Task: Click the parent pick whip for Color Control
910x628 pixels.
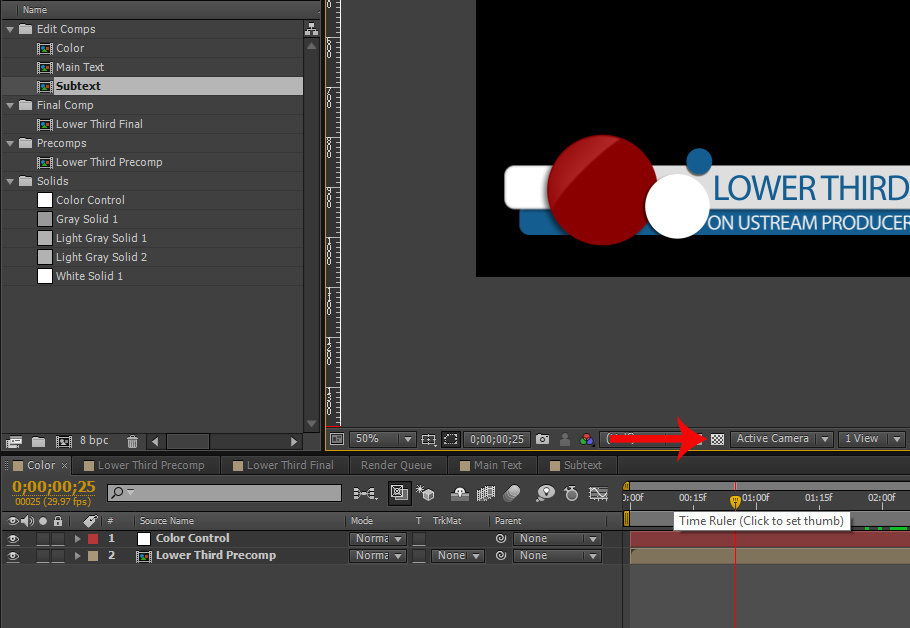Action: click(x=501, y=539)
